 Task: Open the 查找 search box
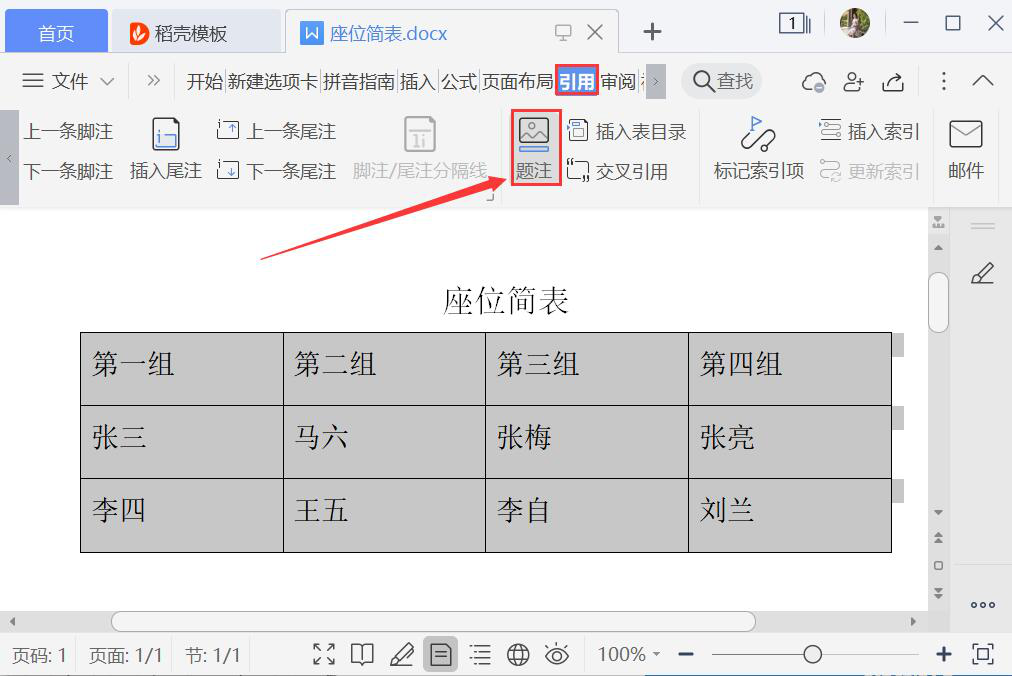(722, 81)
